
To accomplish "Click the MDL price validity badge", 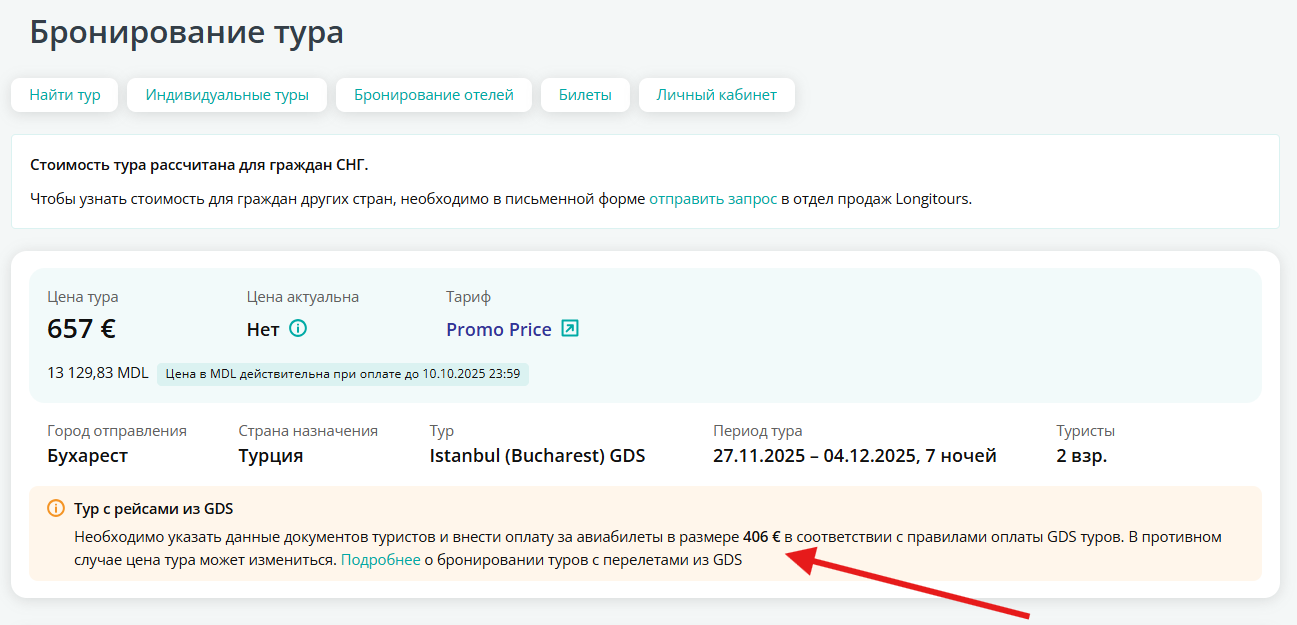I will (x=343, y=373).
